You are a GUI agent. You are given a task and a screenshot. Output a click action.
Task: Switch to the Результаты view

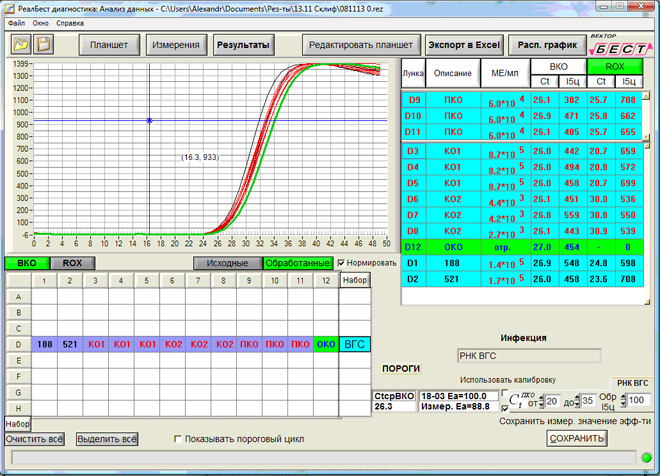click(x=243, y=45)
